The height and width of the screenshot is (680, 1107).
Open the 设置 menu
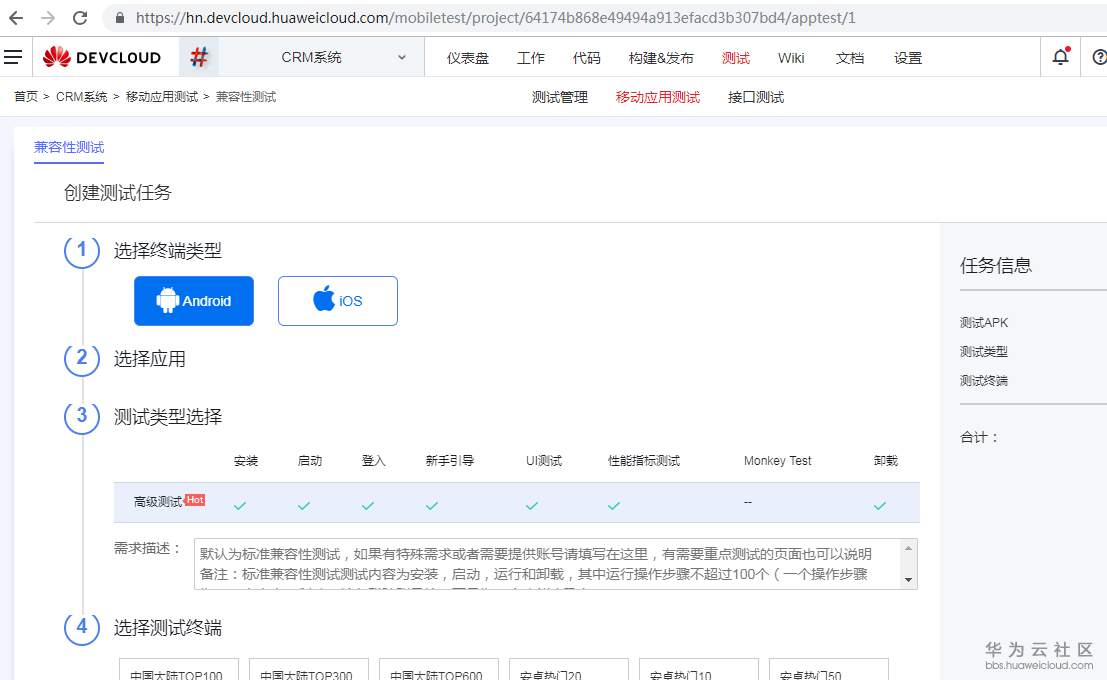pos(908,58)
